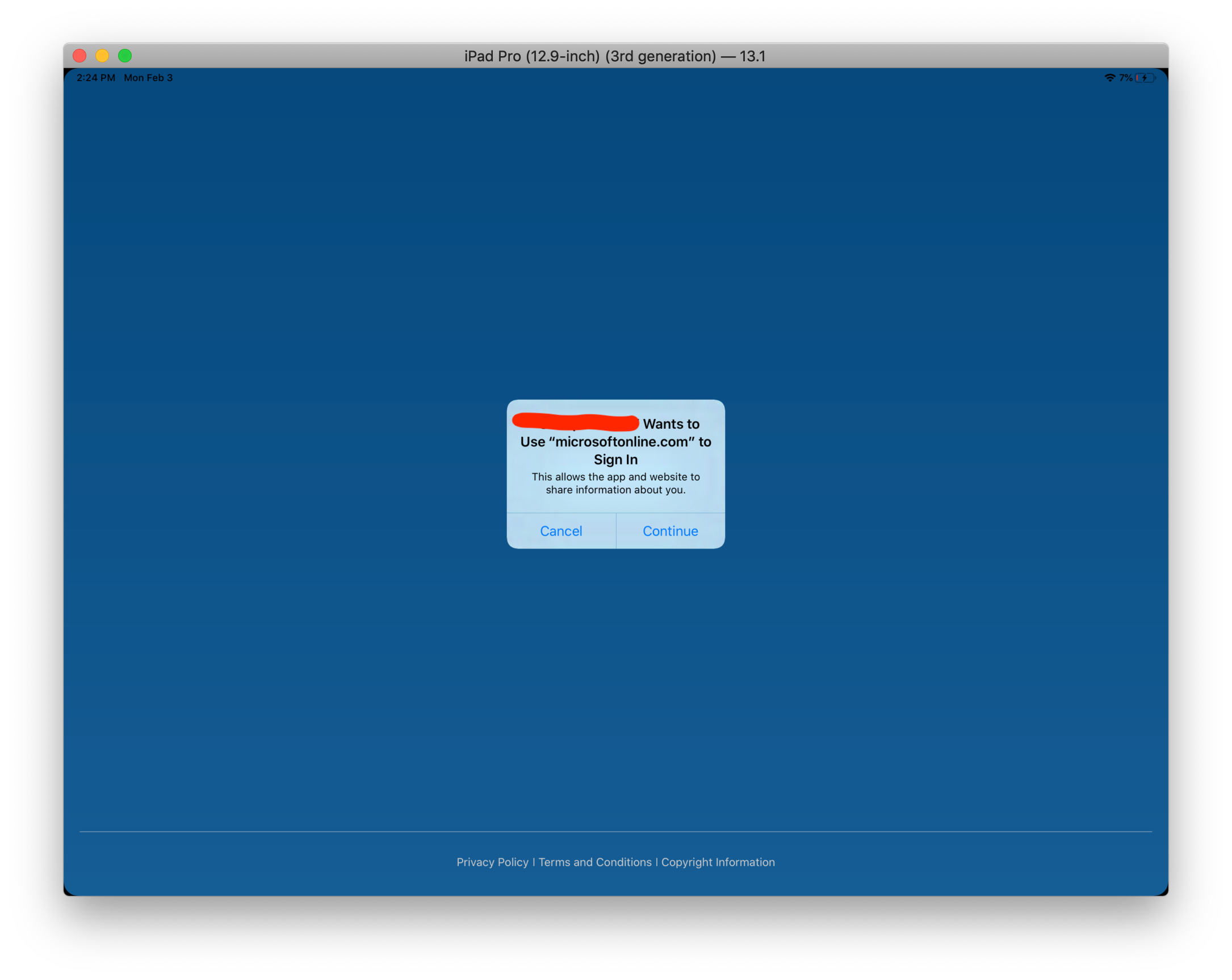Image resolution: width=1232 pixels, height=980 pixels.
Task: Click the iPad Pro simulator title bar
Action: (615, 56)
